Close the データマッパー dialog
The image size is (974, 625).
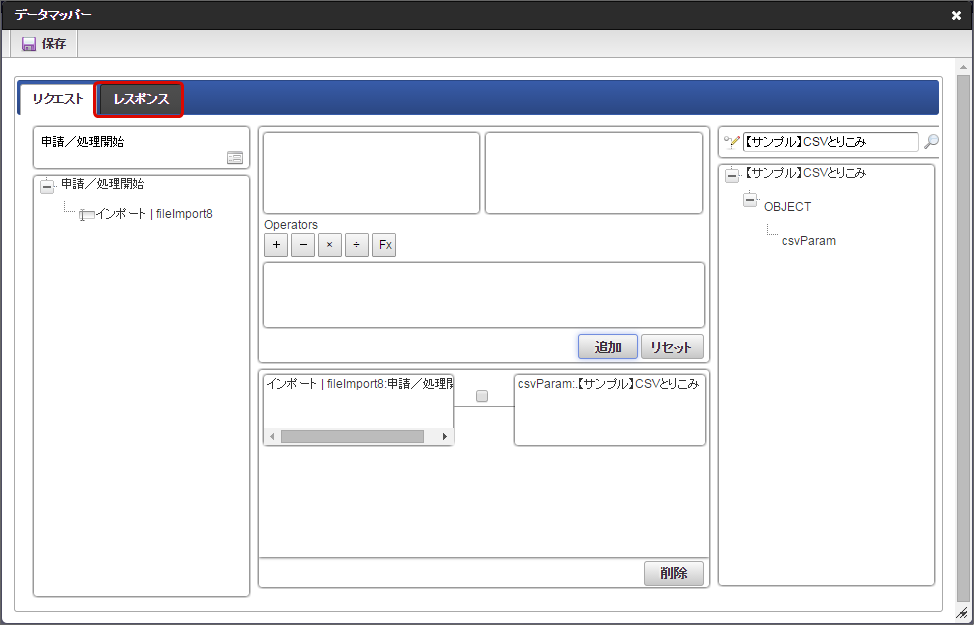coord(956,16)
